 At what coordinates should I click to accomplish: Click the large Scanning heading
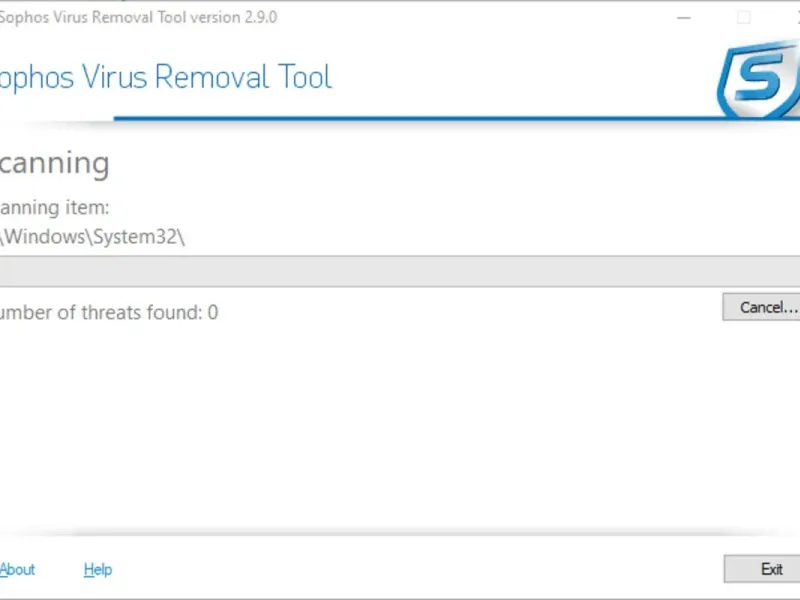tap(54, 163)
